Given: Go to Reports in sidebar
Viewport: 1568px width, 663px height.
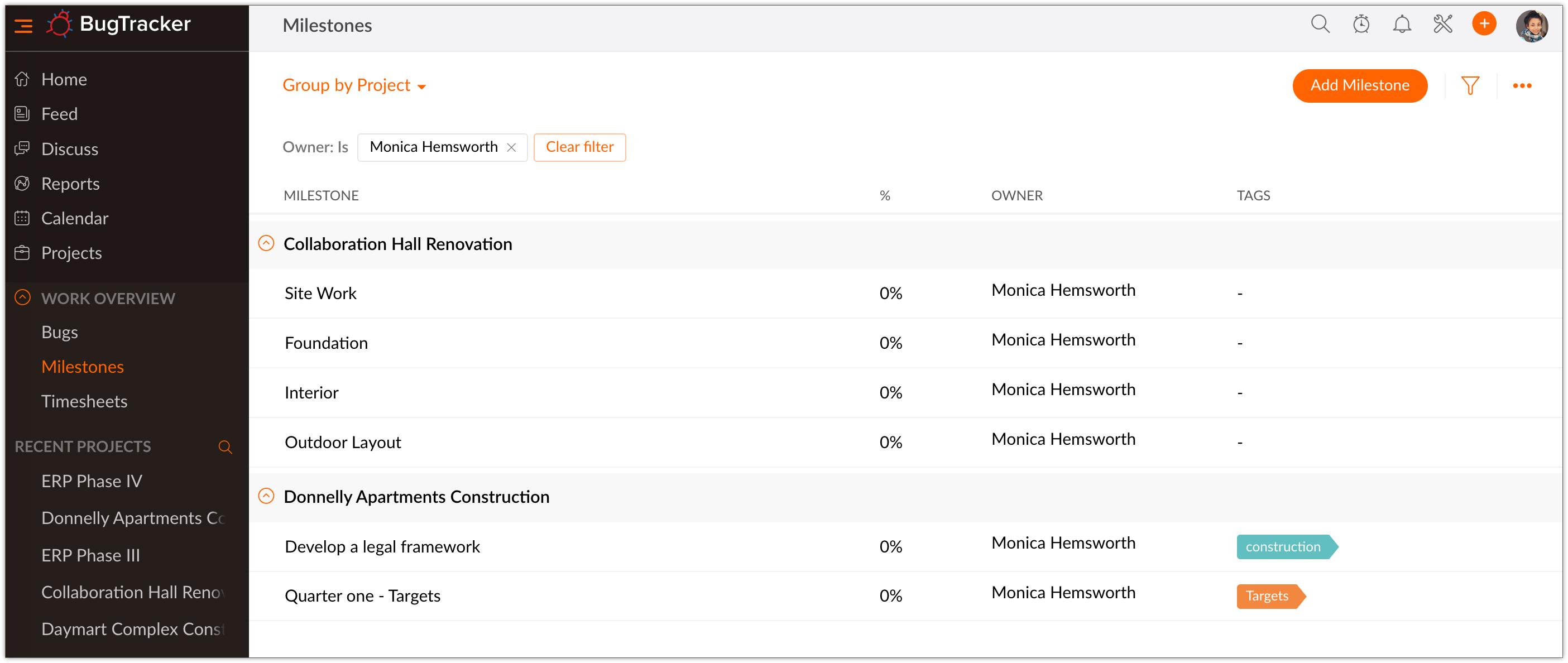Looking at the screenshot, I should click(70, 184).
